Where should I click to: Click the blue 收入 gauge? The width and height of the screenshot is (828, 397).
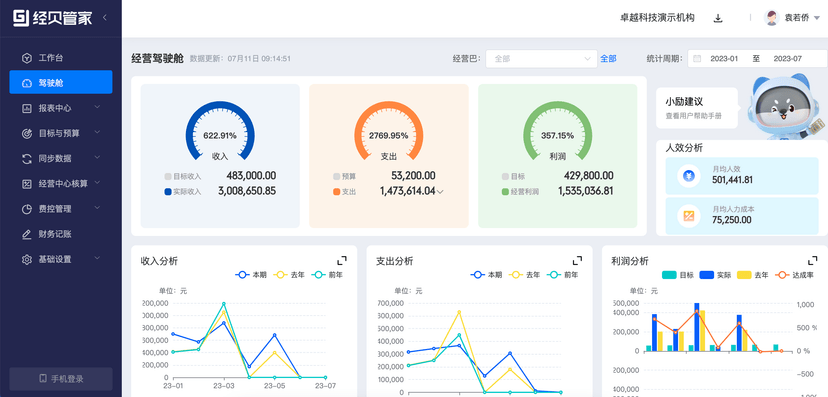coord(220,131)
